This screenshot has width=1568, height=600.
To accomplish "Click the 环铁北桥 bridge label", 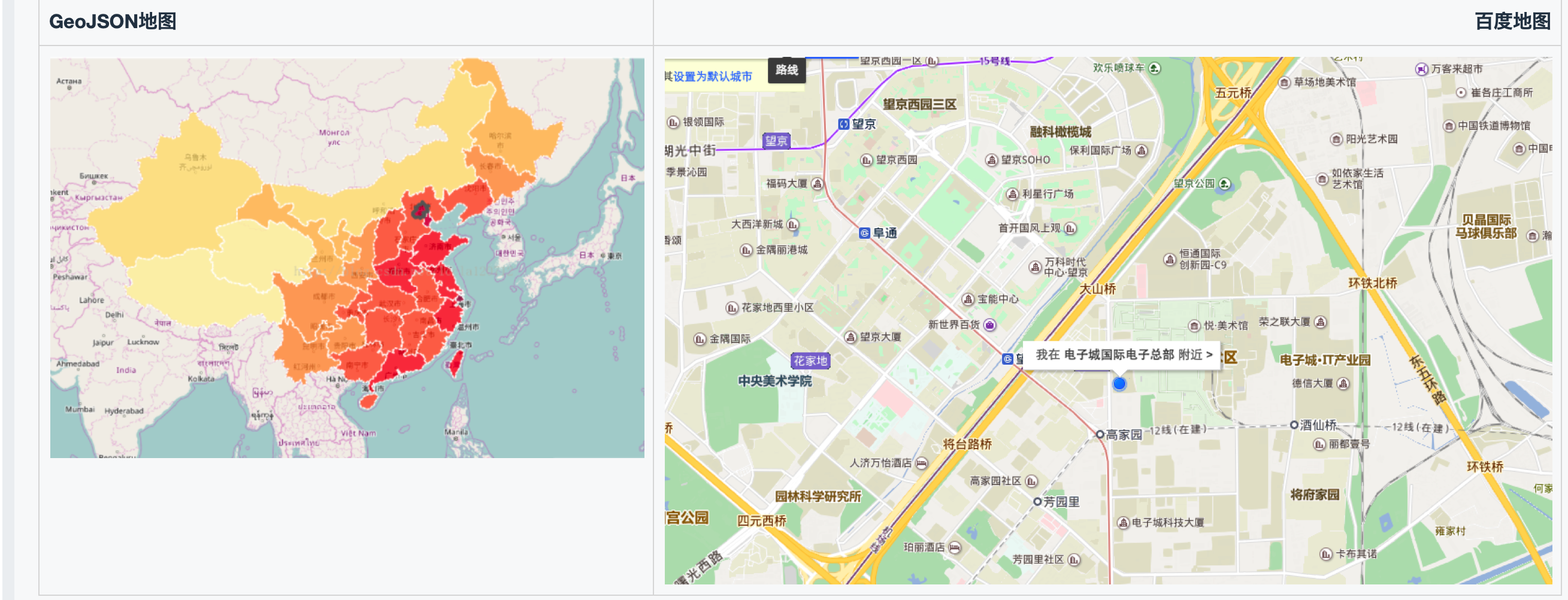I will click(1372, 284).
